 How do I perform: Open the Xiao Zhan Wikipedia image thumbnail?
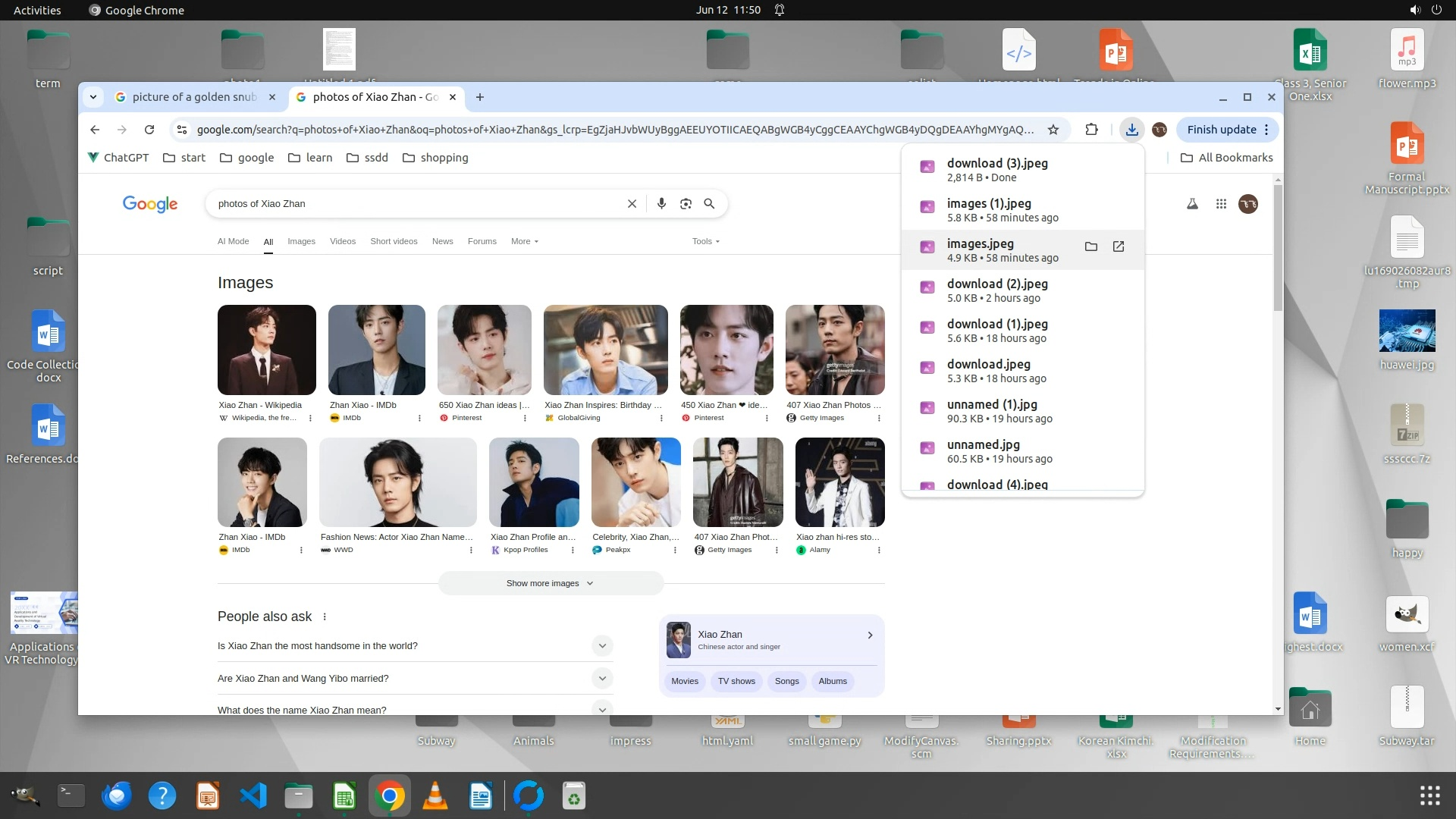point(266,350)
